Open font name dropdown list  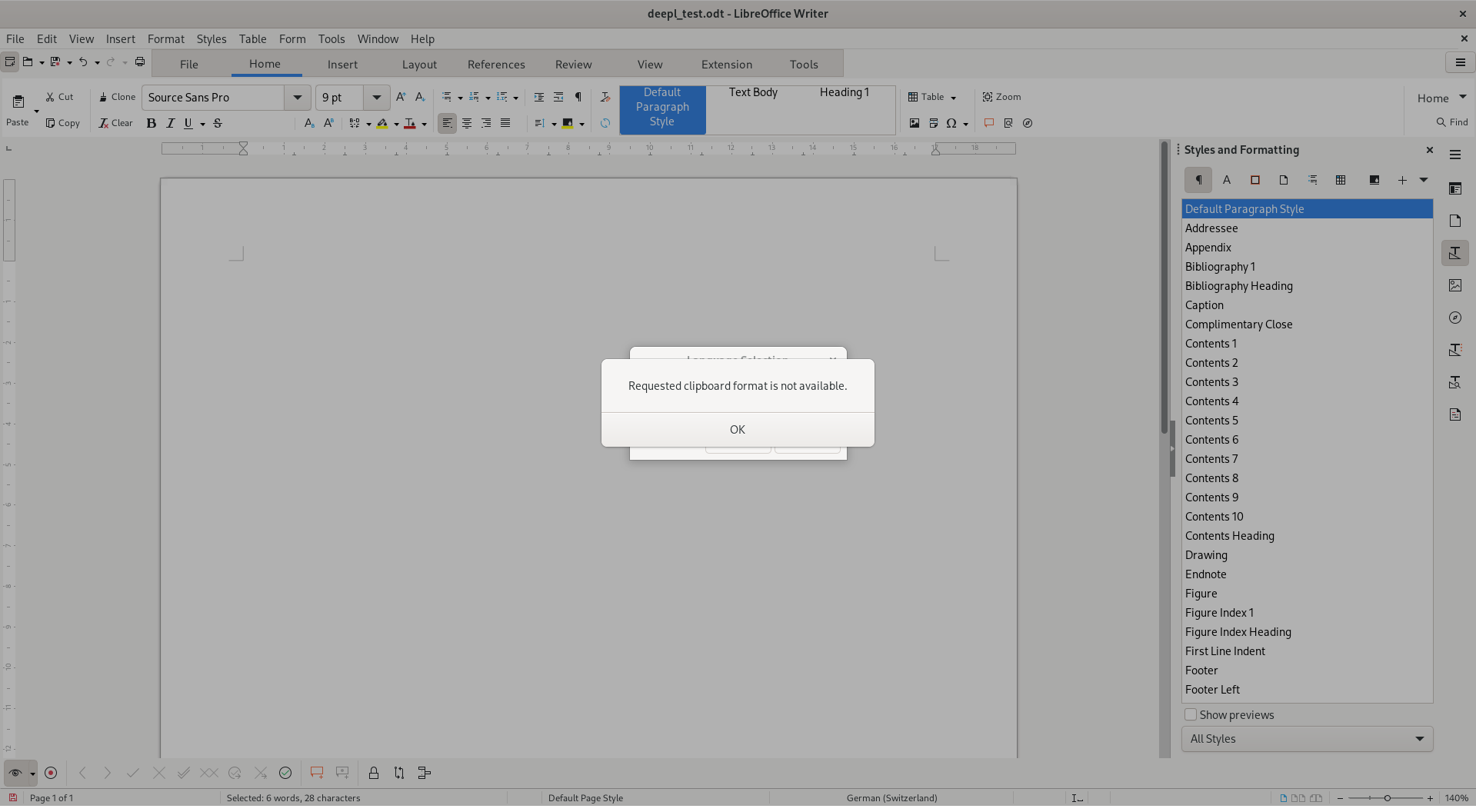click(x=298, y=98)
